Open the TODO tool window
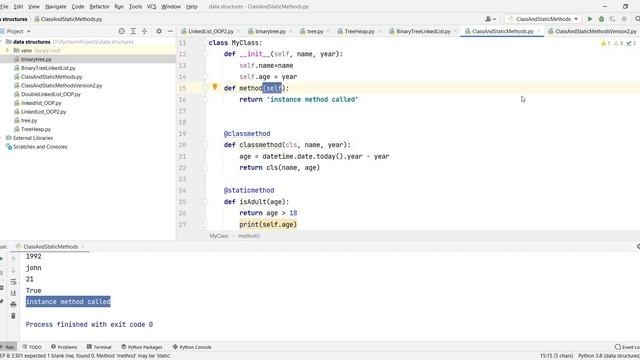640x360 pixels. click(x=32, y=347)
